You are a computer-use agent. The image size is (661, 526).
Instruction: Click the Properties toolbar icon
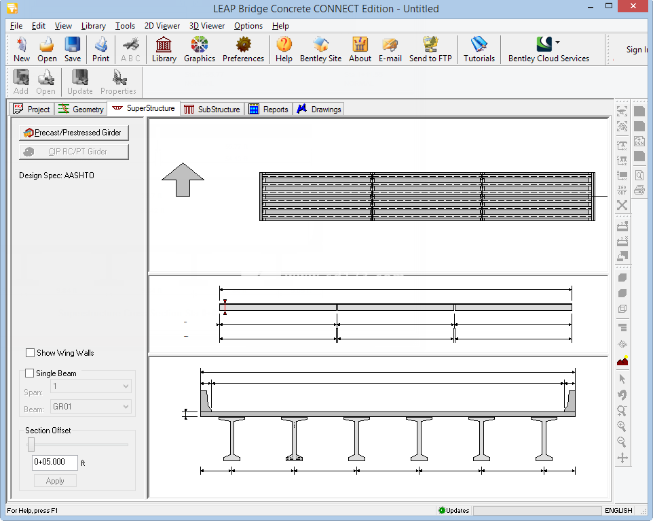(x=118, y=82)
